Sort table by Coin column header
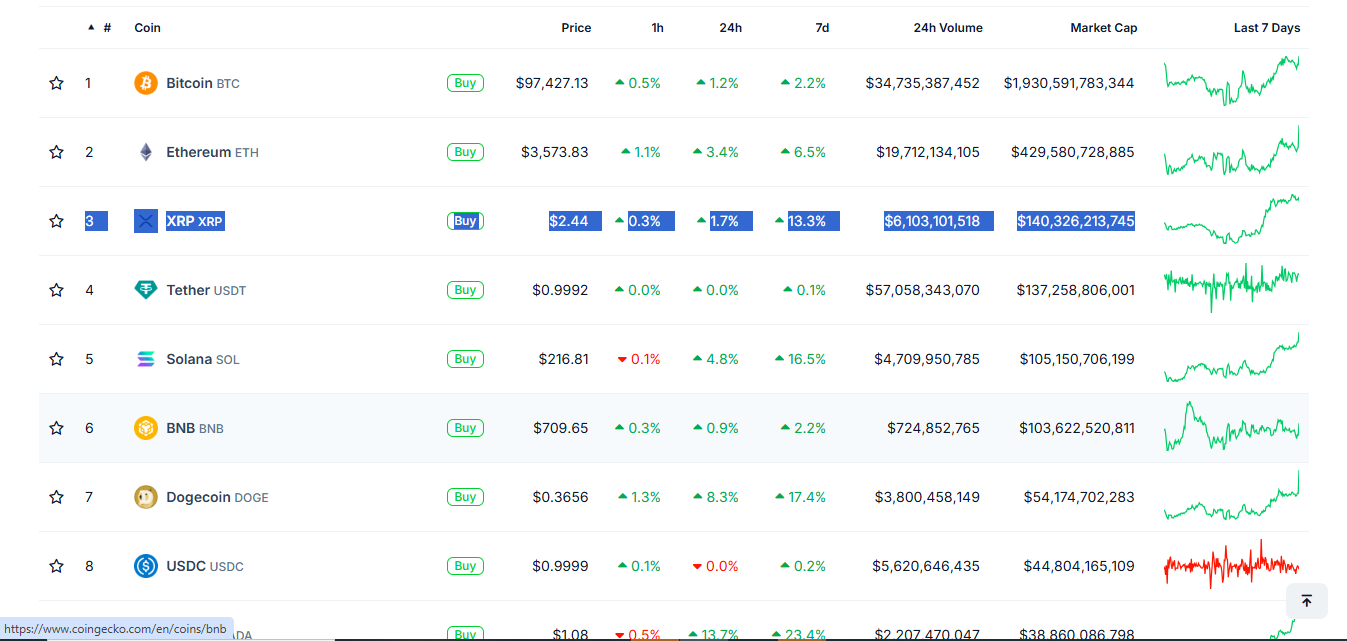 click(147, 28)
